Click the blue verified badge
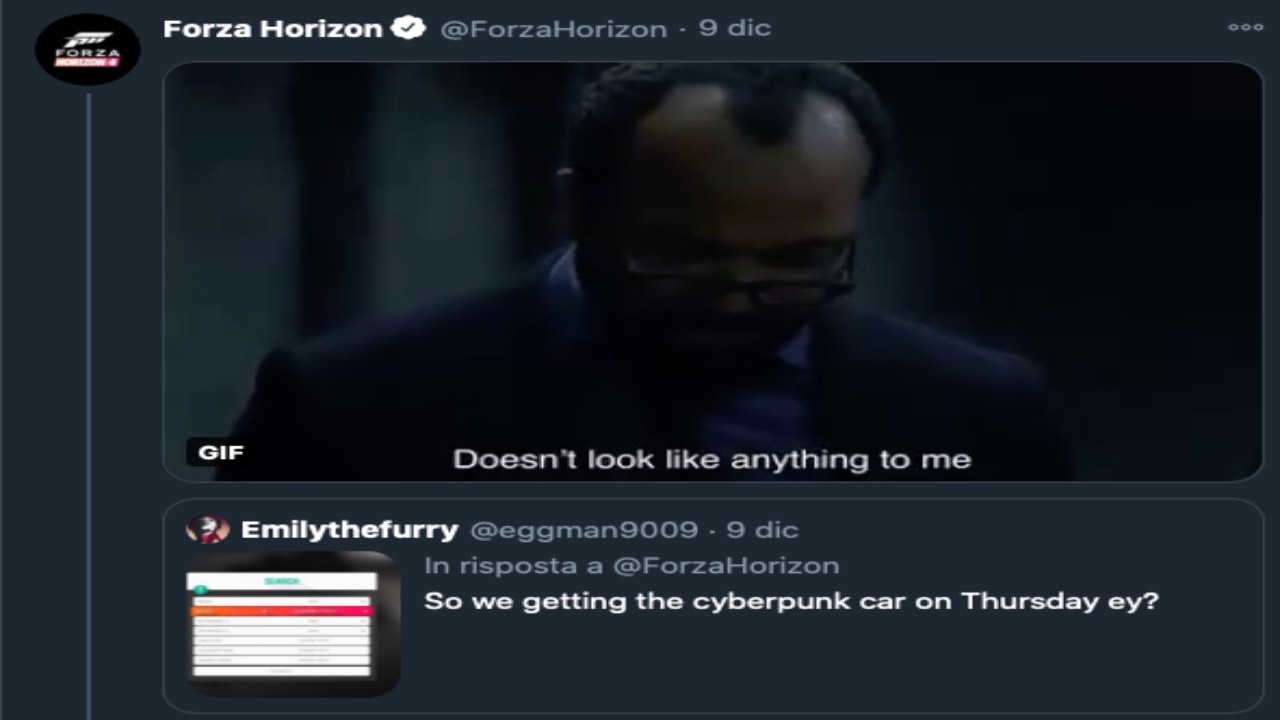This screenshot has width=1280, height=720. click(x=409, y=29)
